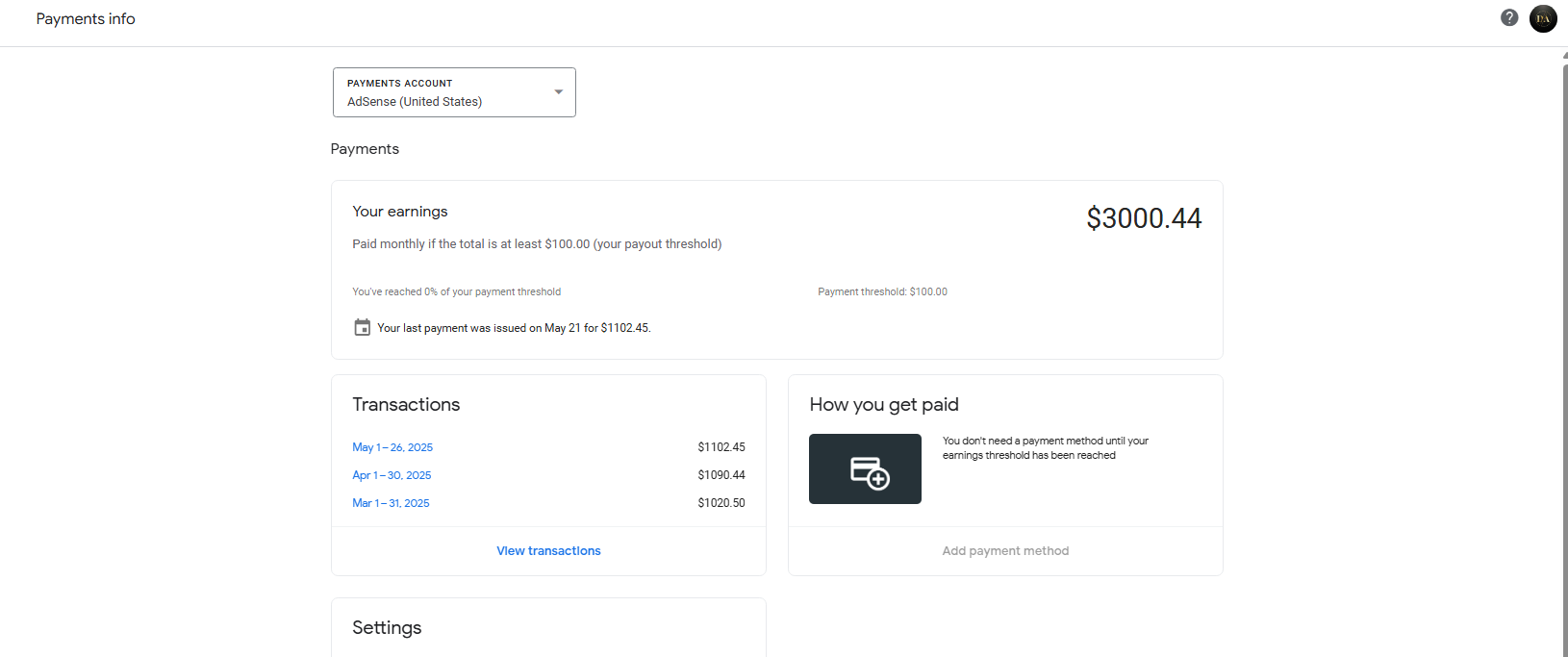This screenshot has height=657, width=1568.
Task: Click the profile avatar icon
Action: 1543,18
